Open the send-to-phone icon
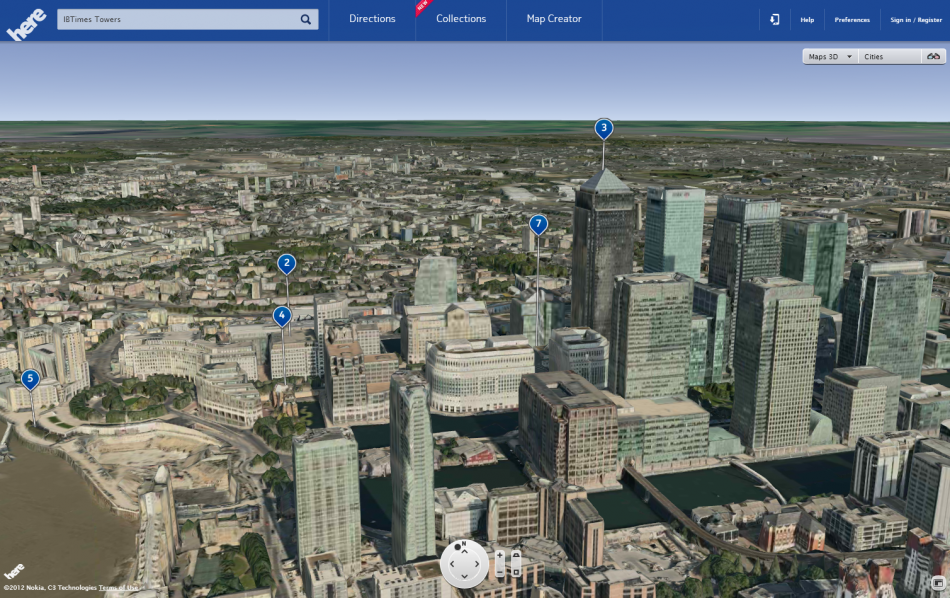This screenshot has width=950, height=598. [775, 19]
